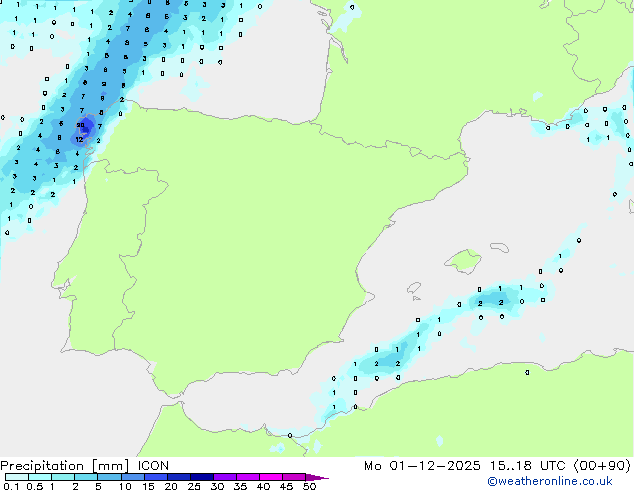Open the weatheronline.co.uk copyright link
This screenshot has width=634, height=490.
(550, 481)
